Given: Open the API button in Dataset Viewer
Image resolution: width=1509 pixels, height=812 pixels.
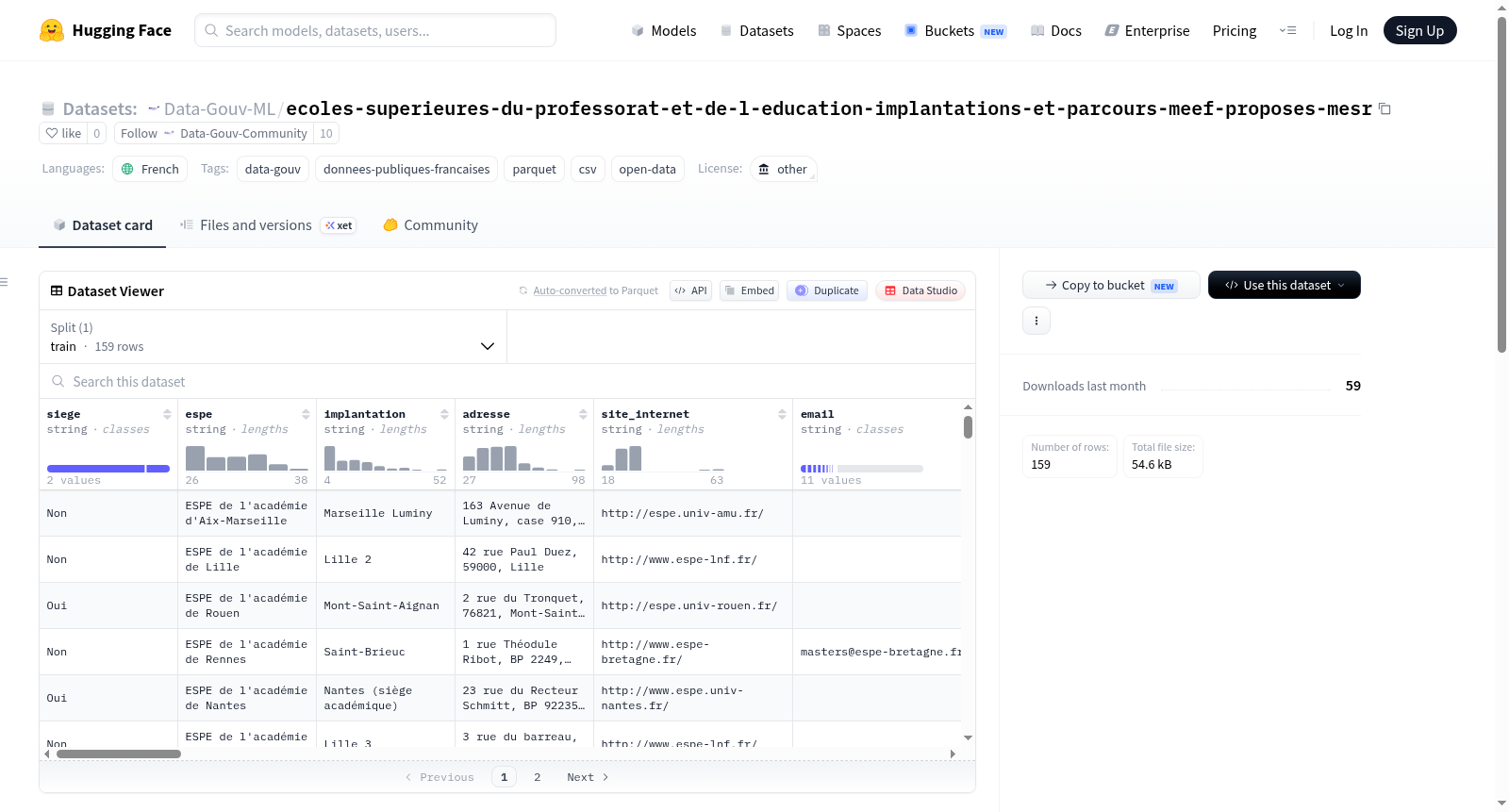Looking at the screenshot, I should 690,290.
